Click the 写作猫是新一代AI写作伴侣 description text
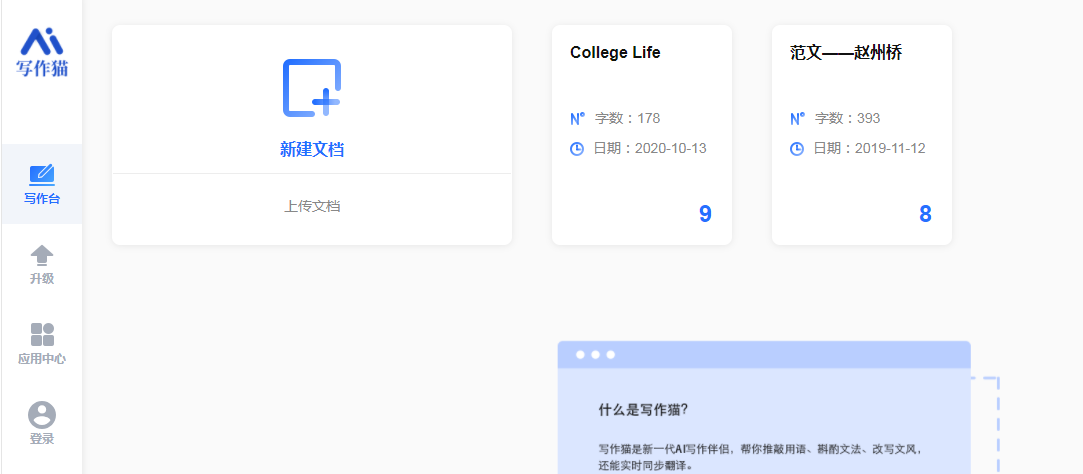1083x474 pixels. click(760, 449)
